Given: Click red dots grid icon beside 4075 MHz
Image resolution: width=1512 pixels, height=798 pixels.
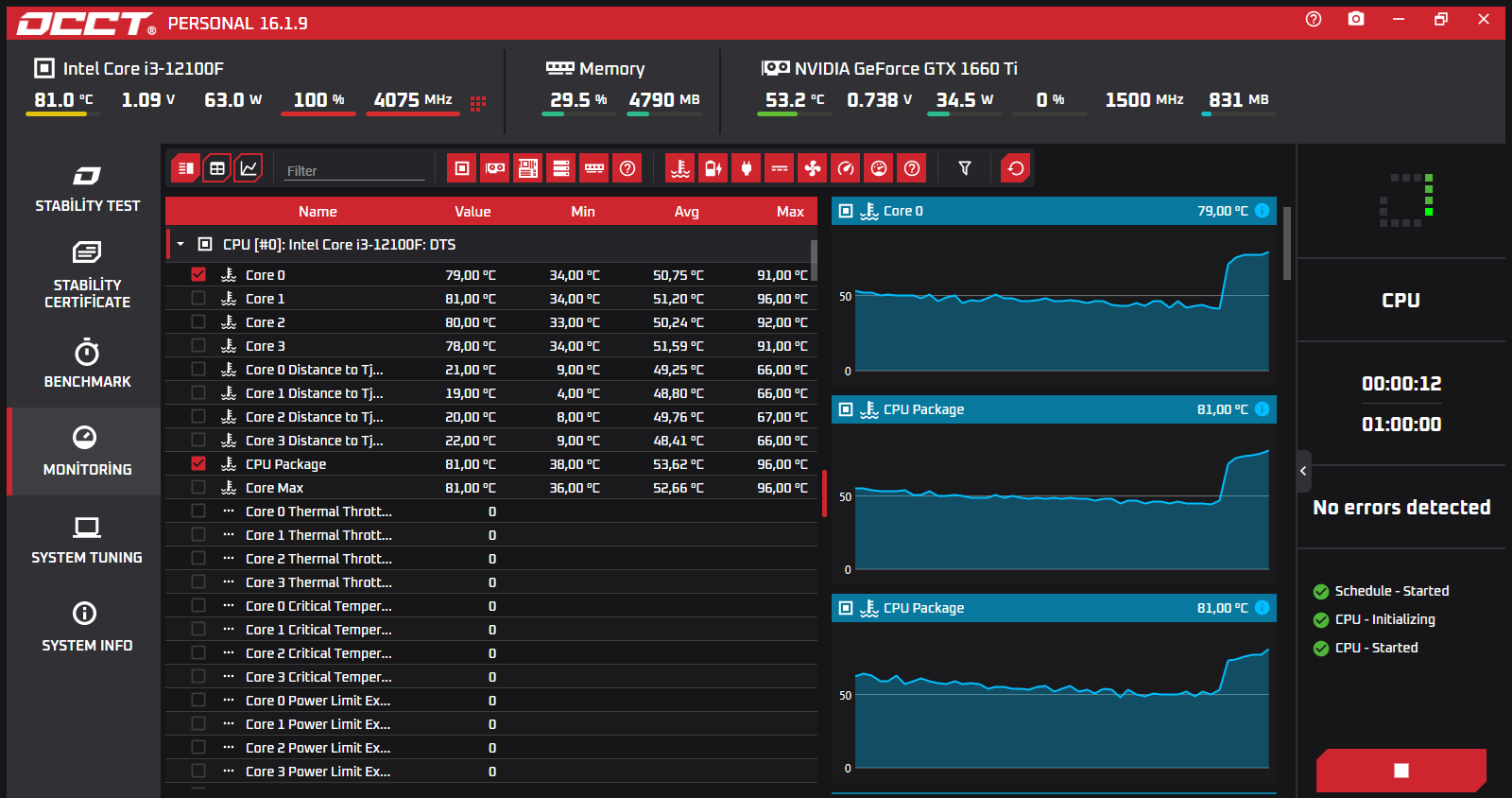Looking at the screenshot, I should pyautogui.click(x=478, y=102).
